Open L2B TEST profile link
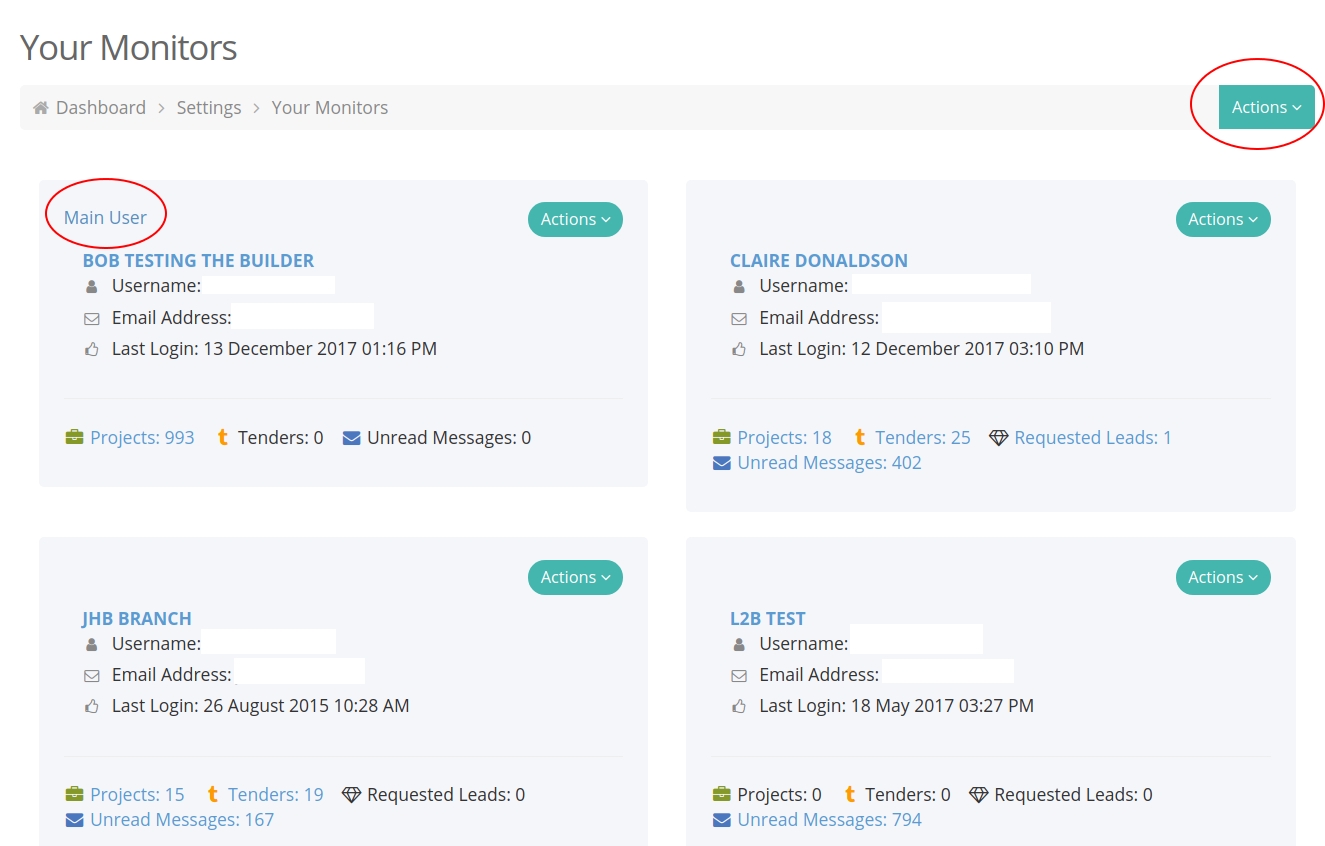The height and width of the screenshot is (846, 1325). coord(768,618)
